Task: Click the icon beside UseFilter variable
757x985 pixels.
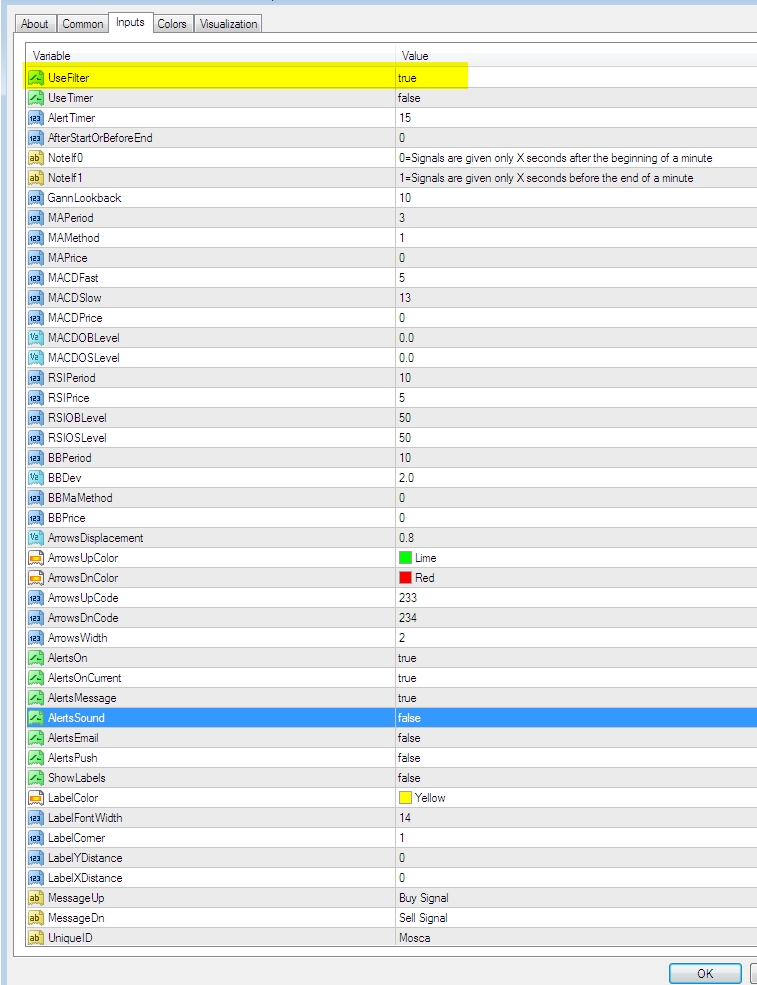Action: [x=36, y=78]
